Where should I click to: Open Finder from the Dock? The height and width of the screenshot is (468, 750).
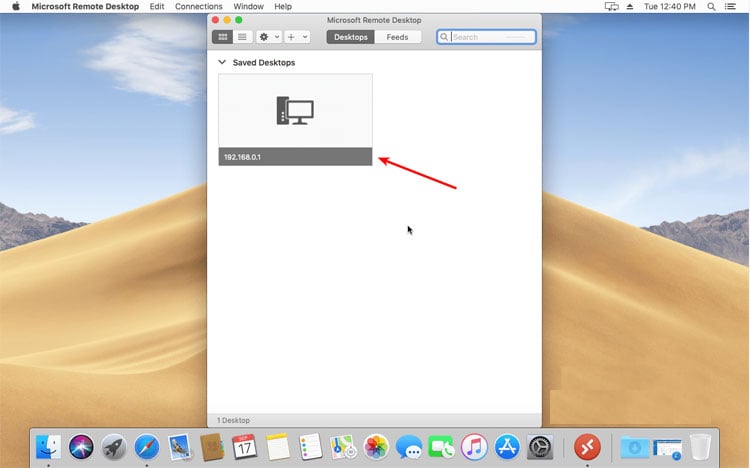(48, 447)
